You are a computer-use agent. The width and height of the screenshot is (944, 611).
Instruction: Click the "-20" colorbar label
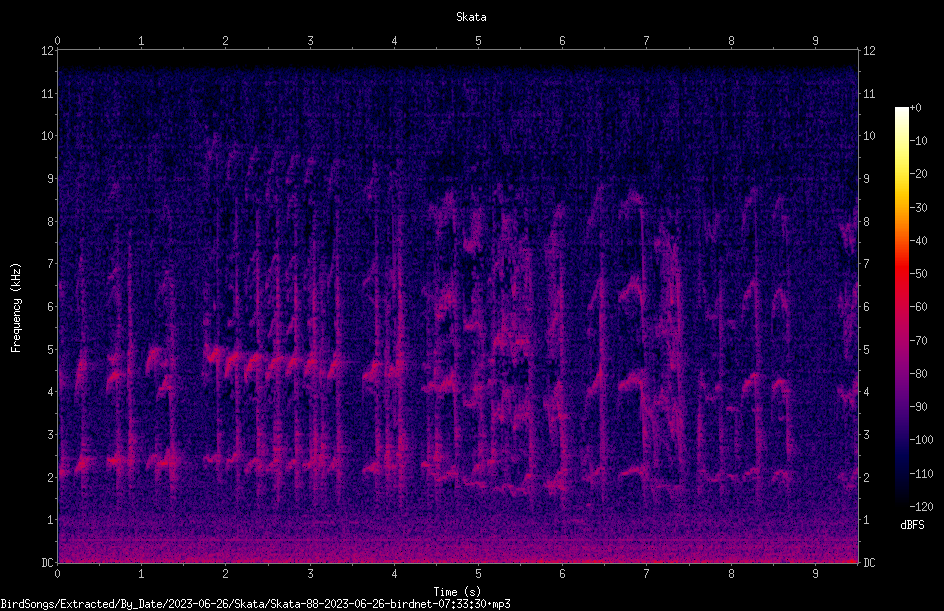(x=919, y=174)
